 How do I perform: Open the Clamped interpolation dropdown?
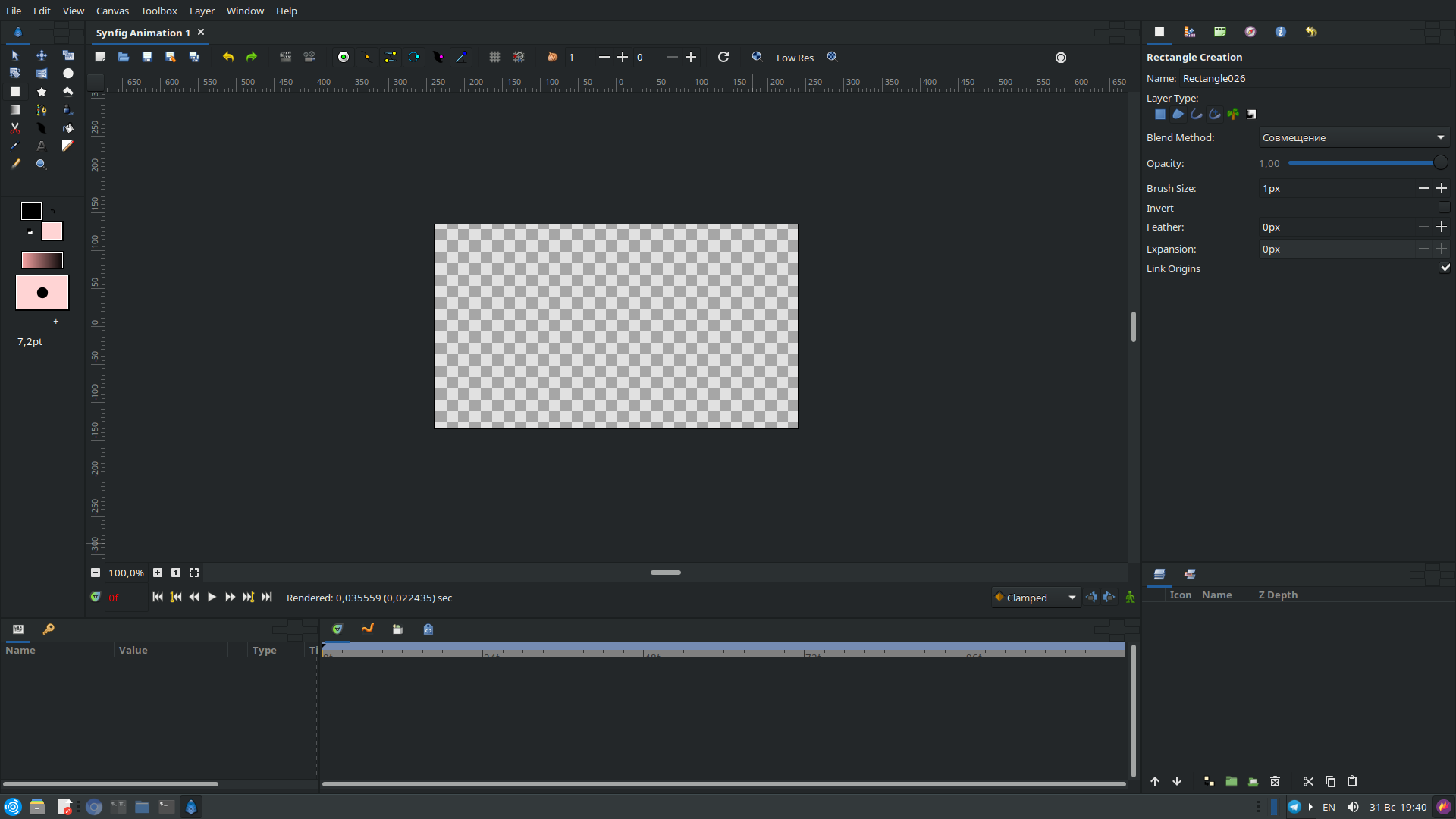coord(1036,598)
